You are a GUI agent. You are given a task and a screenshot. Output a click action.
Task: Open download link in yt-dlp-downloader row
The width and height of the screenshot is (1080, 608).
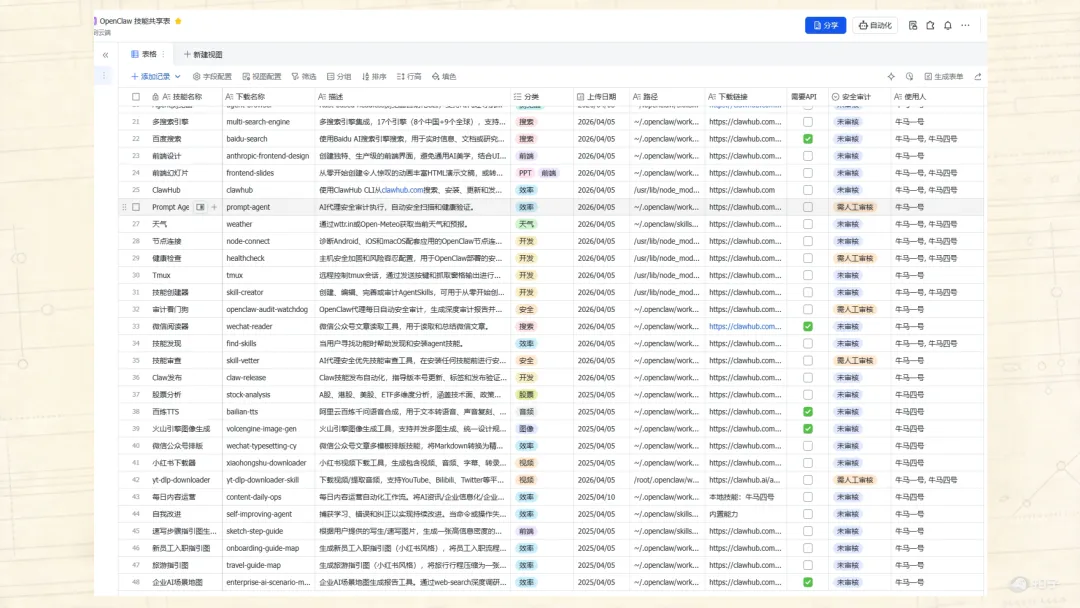pyautogui.click(x=745, y=480)
